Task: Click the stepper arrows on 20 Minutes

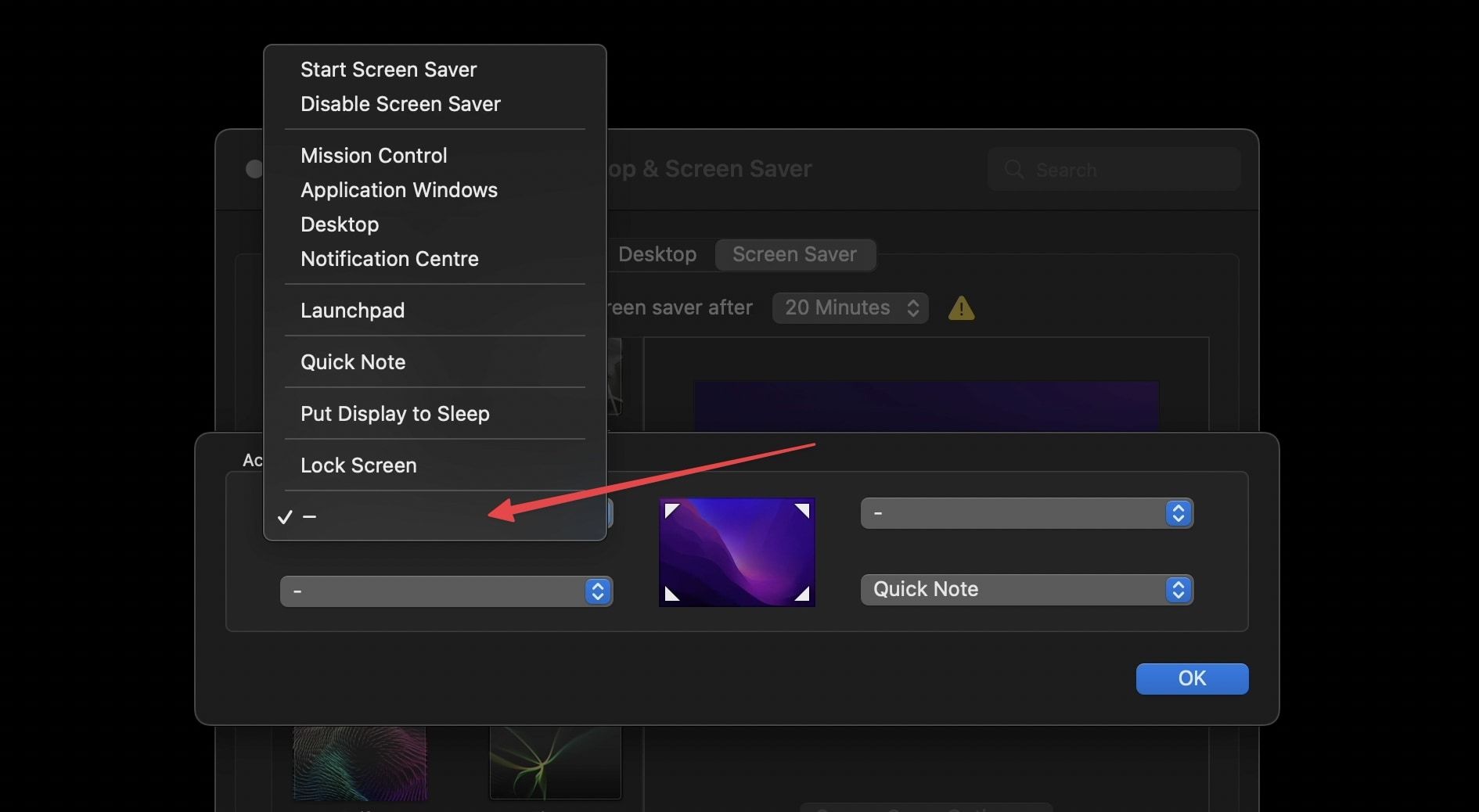Action: [x=913, y=307]
